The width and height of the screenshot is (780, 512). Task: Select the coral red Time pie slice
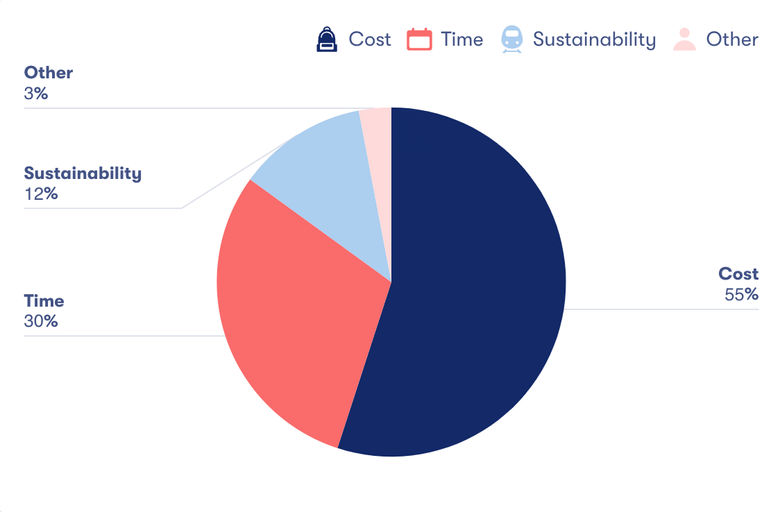pyautogui.click(x=290, y=310)
